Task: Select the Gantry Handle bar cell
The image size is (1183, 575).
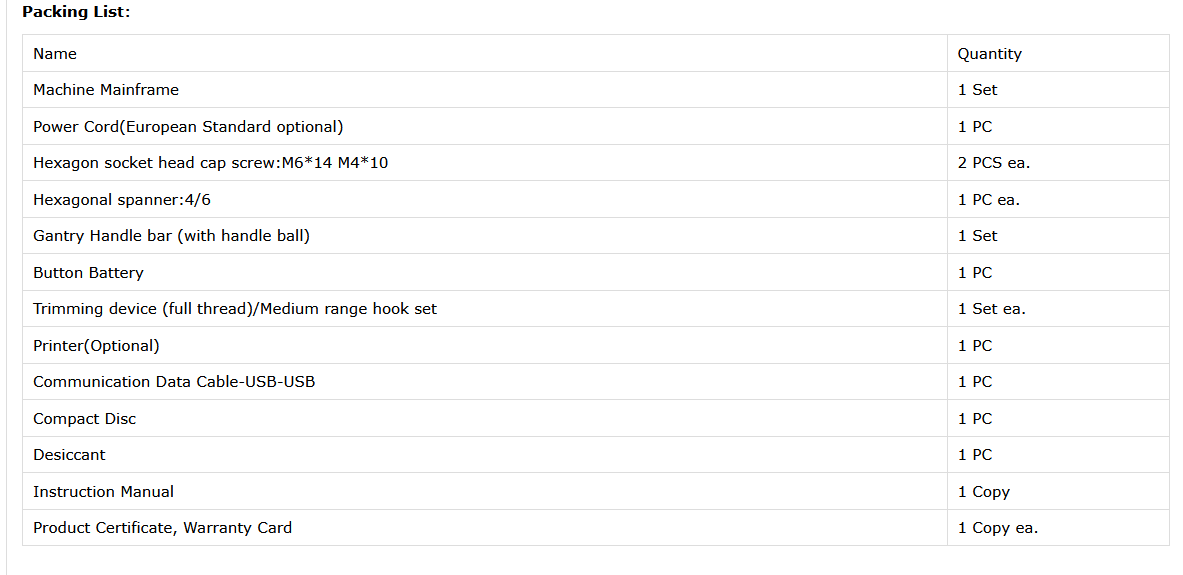Action: pos(171,236)
